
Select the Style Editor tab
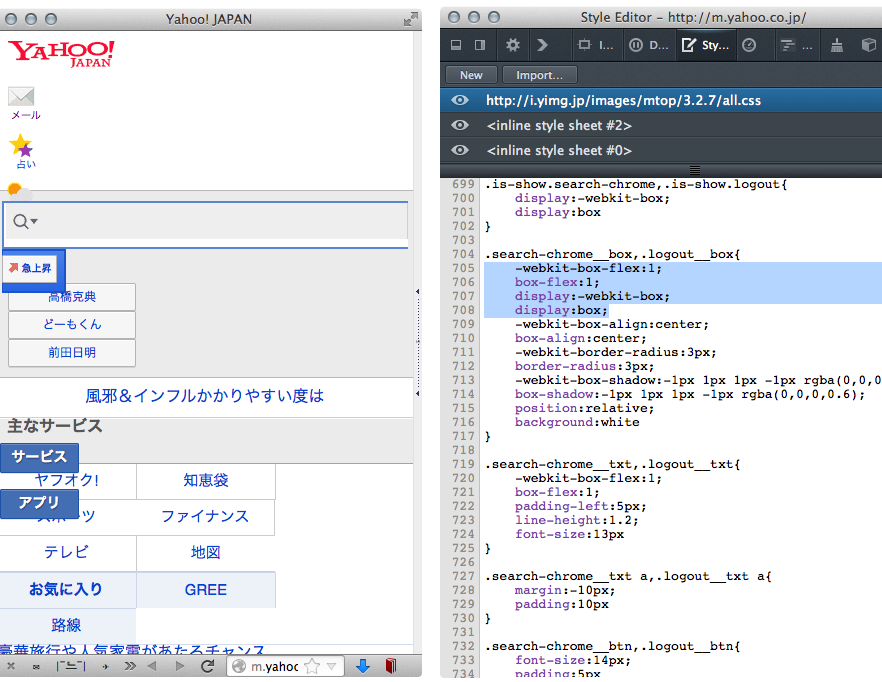pos(705,45)
